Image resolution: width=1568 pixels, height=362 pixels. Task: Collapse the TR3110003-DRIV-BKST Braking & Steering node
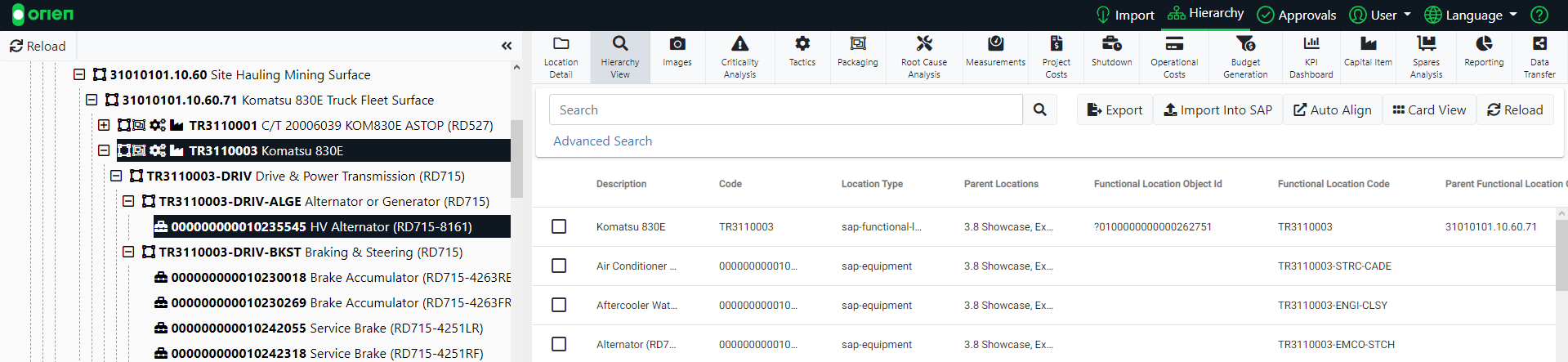128,252
